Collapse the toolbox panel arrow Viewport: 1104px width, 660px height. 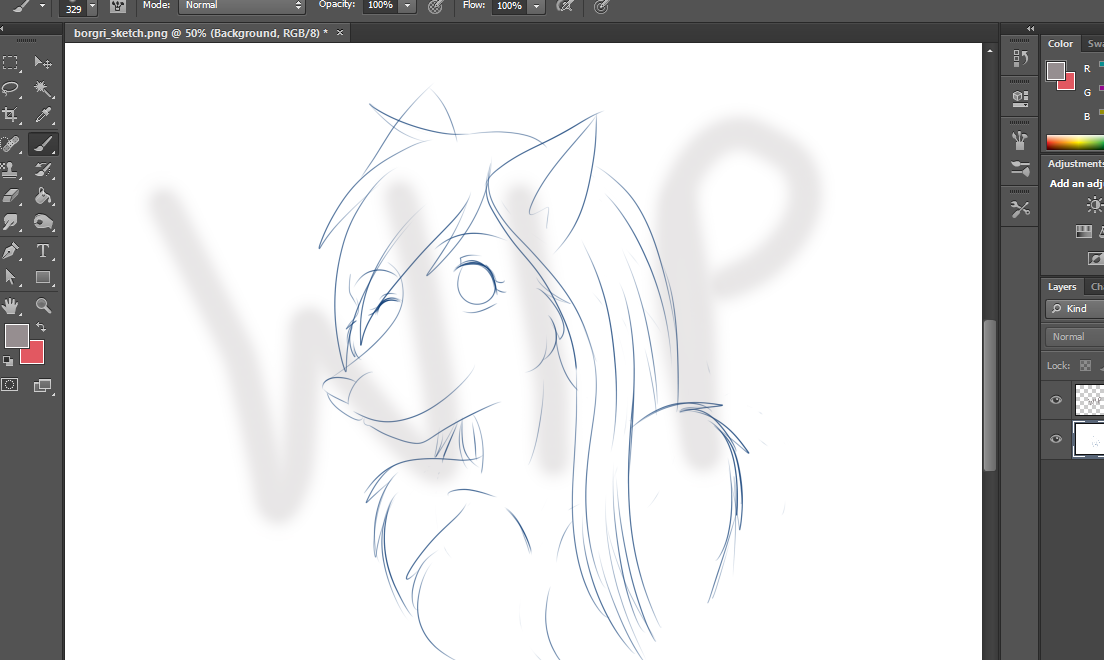(x=2, y=29)
